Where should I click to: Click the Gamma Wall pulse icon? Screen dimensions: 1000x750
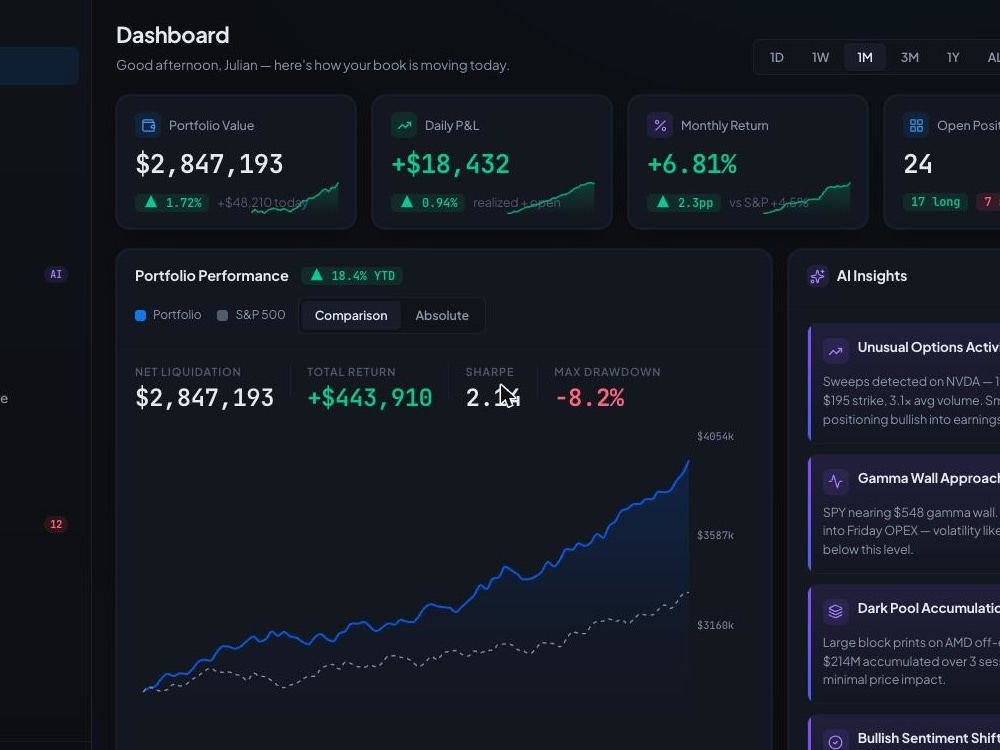click(835, 481)
